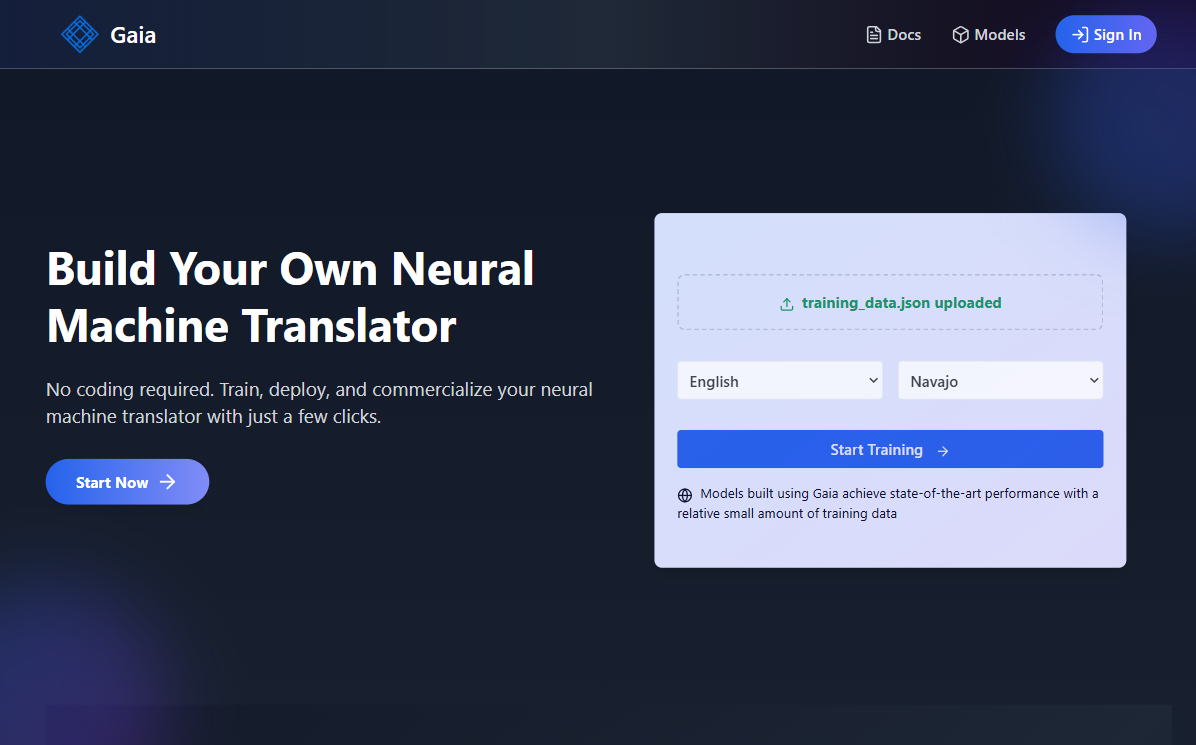Screen dimensions: 1196x745
Task: Click the training_data.json uploaded dropzone
Action: [889, 303]
